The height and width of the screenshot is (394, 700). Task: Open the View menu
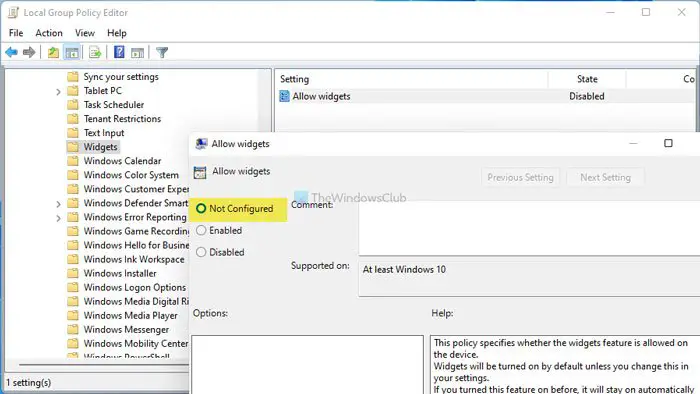[85, 33]
